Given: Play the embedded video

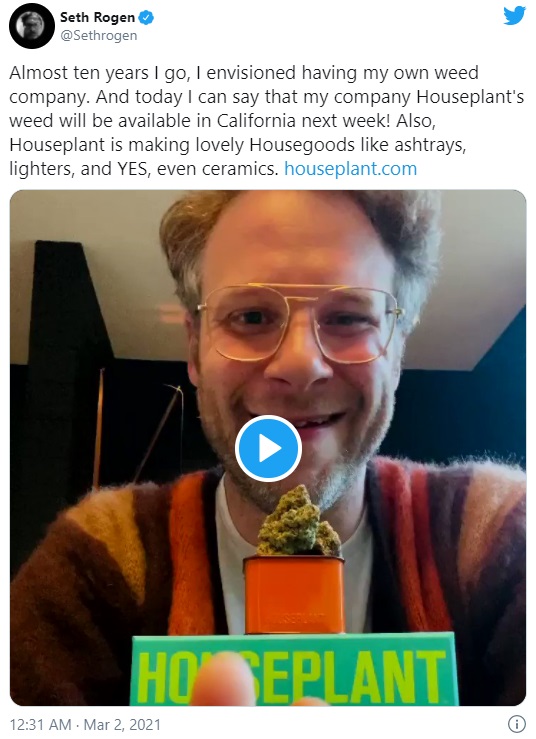Looking at the screenshot, I should (x=268, y=448).
